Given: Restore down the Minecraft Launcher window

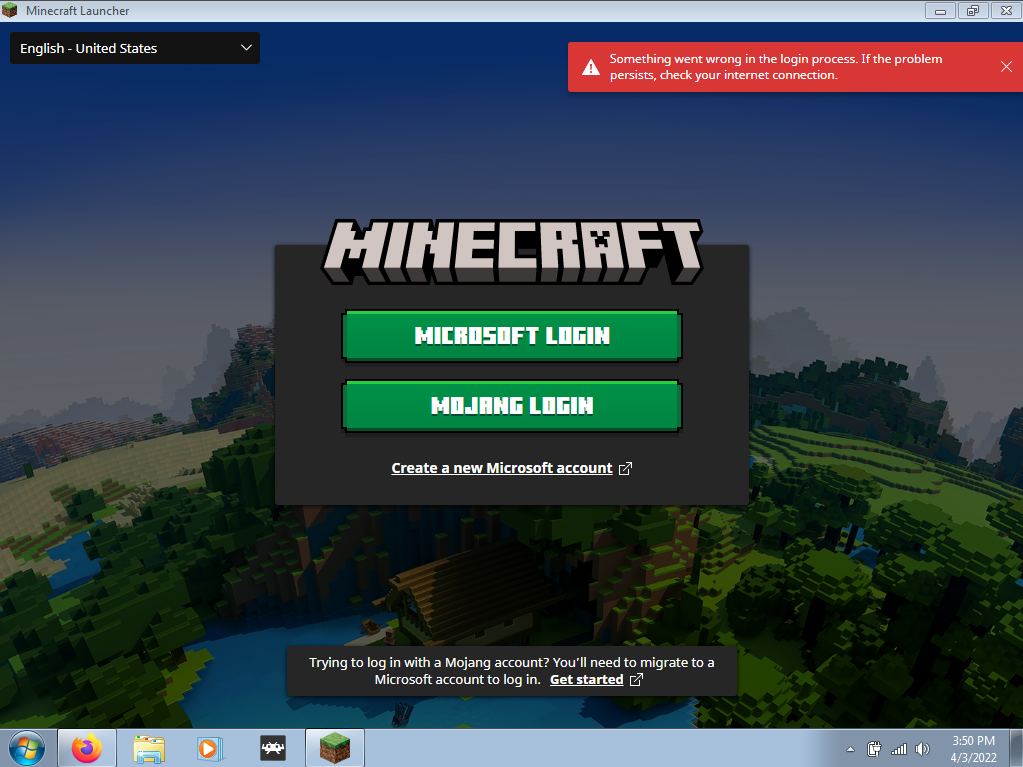Looking at the screenshot, I should click(973, 10).
